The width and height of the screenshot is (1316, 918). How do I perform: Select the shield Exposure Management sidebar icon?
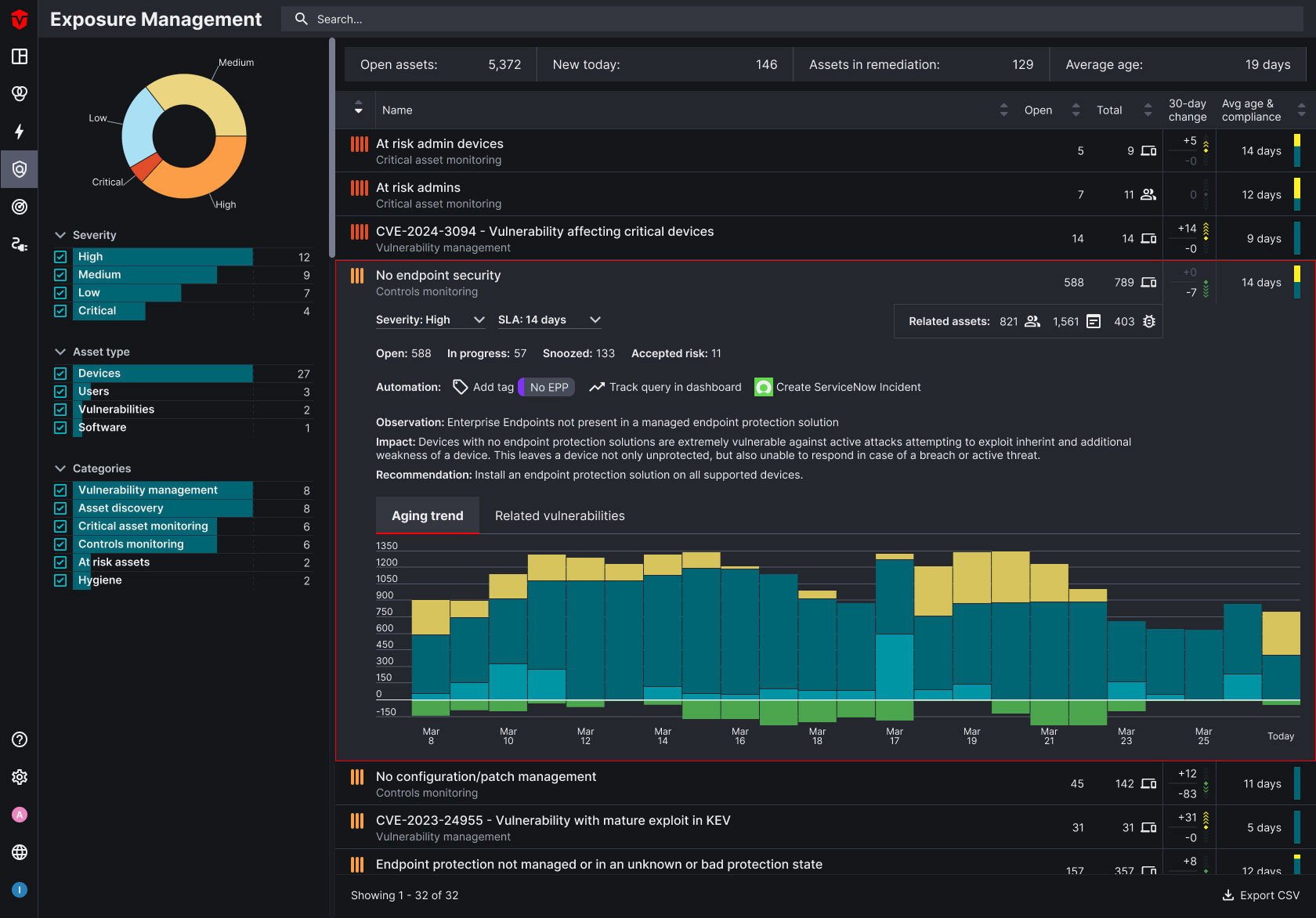(x=20, y=169)
